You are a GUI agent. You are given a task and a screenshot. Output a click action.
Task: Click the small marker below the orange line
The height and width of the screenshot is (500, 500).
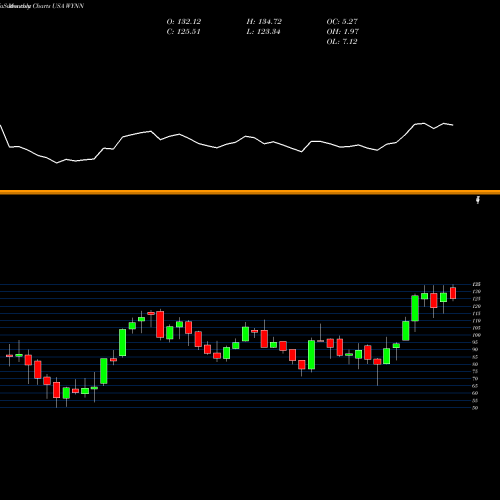coord(478,200)
